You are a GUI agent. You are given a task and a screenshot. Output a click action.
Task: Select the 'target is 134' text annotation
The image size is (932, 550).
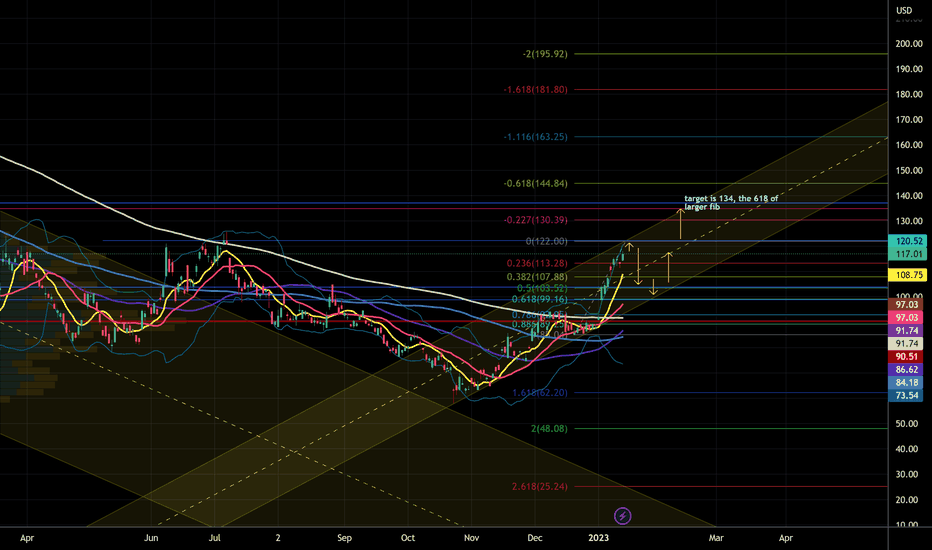[731, 203]
